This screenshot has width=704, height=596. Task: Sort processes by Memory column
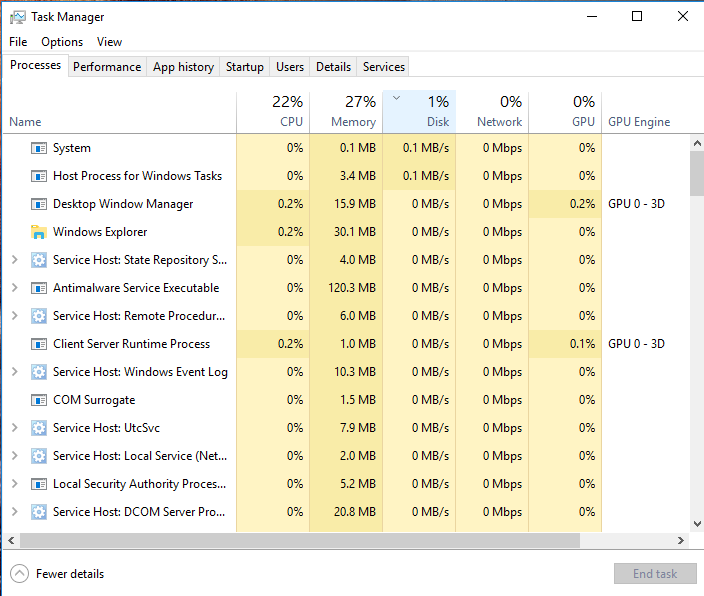(x=346, y=111)
